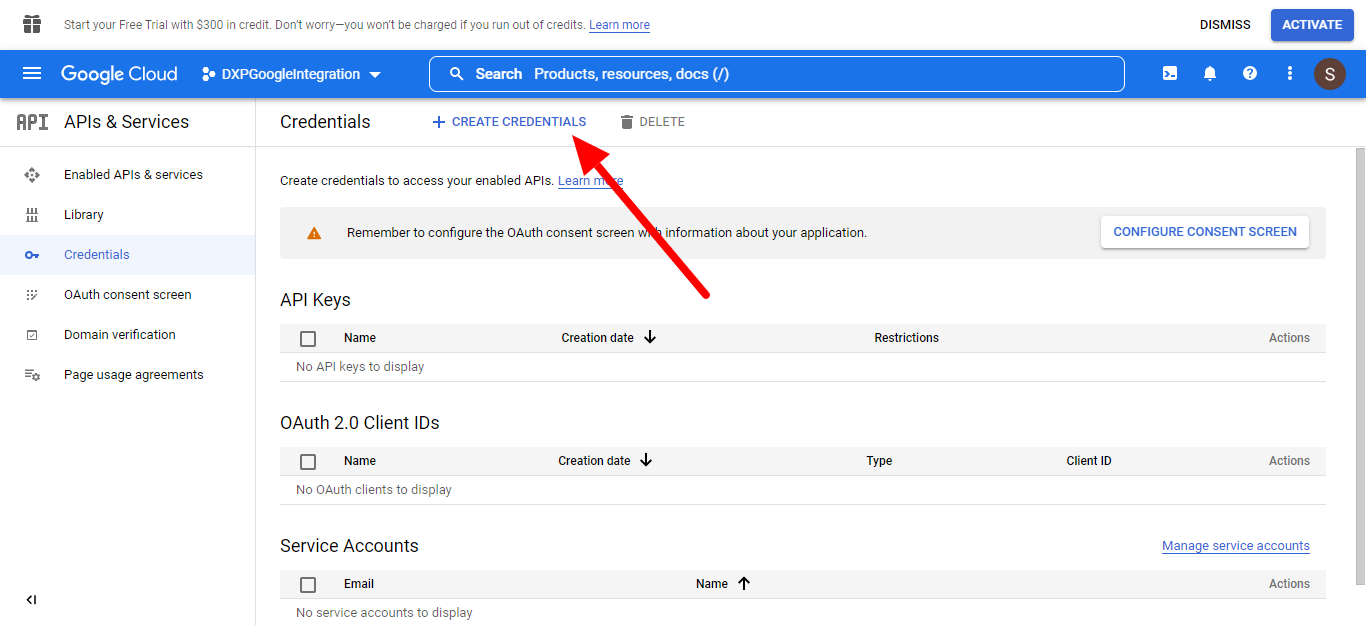This screenshot has width=1366, height=625.
Task: Open the user account avatar
Action: pos(1330,74)
